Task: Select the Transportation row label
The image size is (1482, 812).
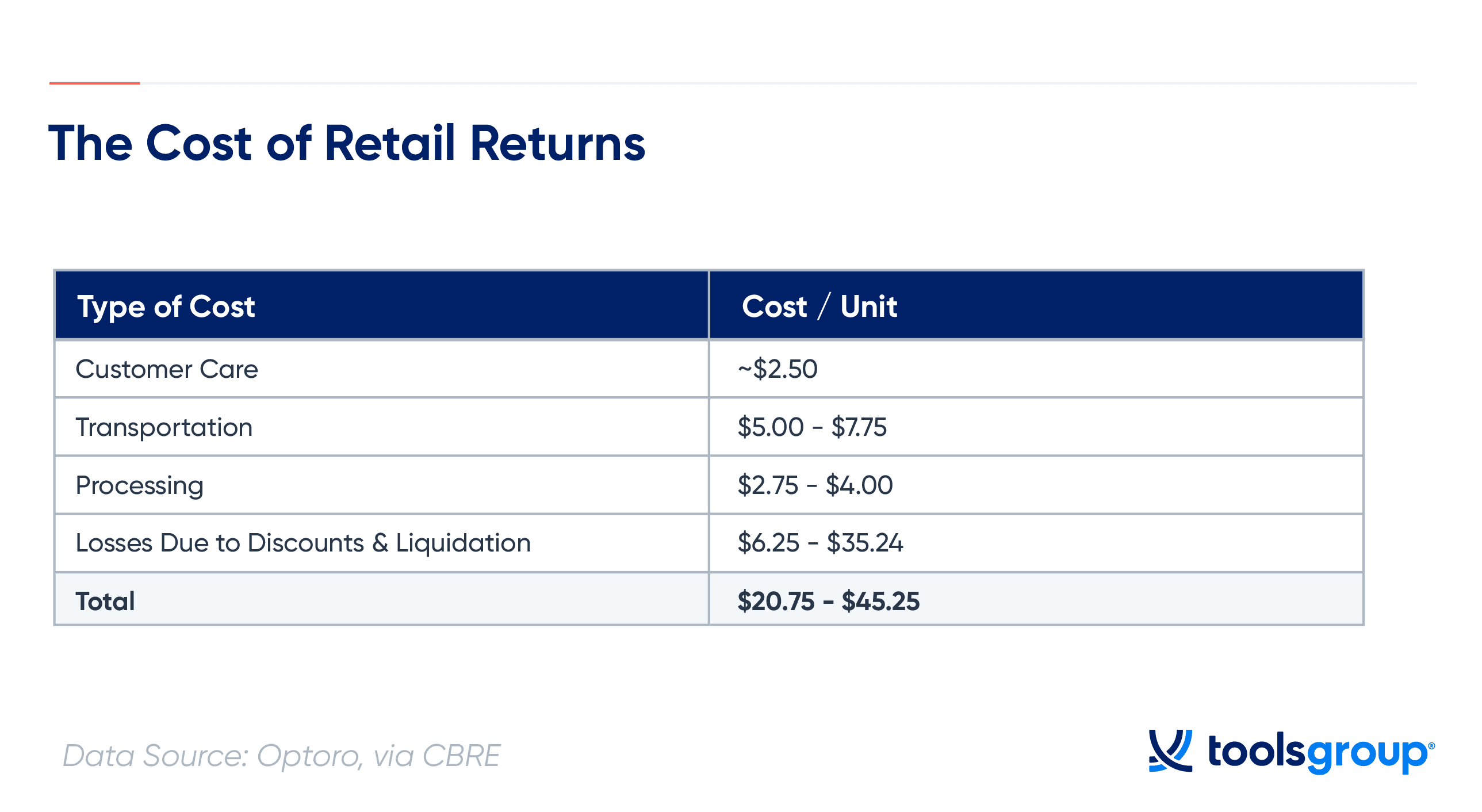Action: coord(164,428)
